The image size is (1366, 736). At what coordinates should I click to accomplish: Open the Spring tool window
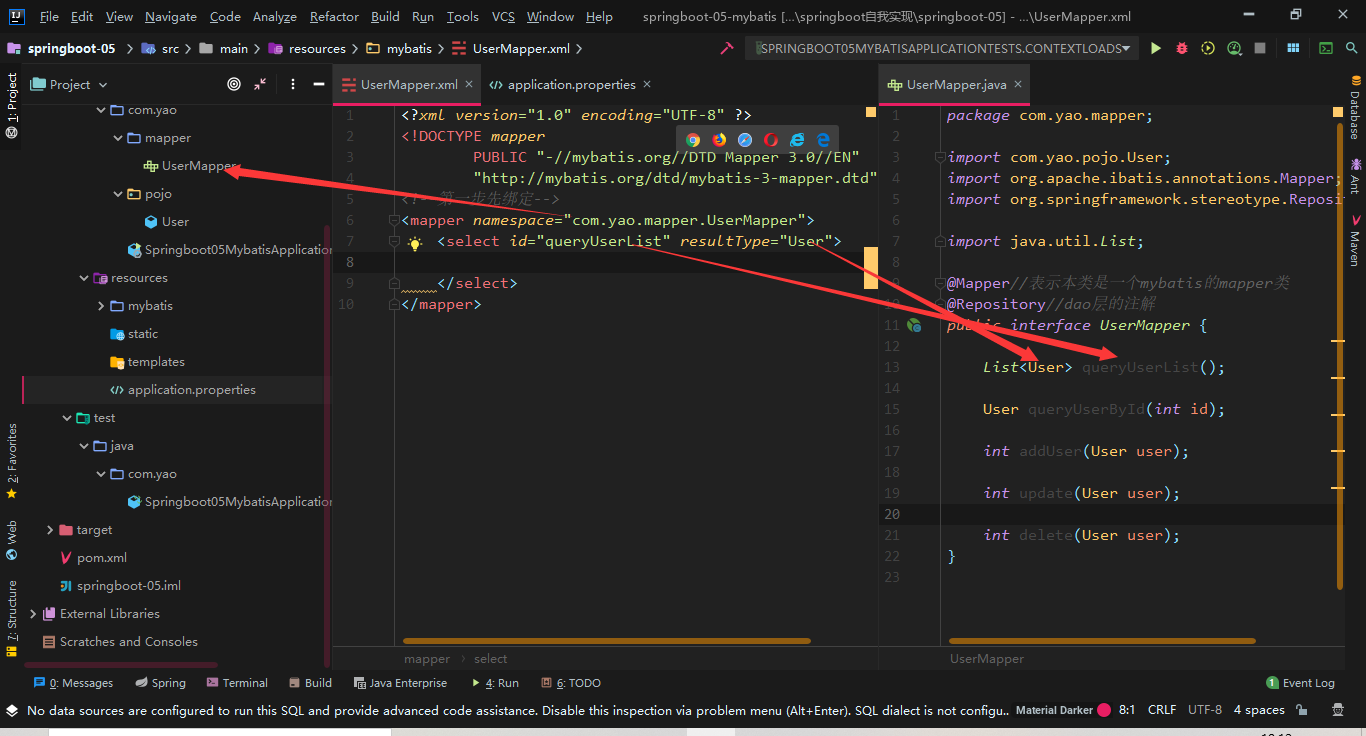[160, 683]
